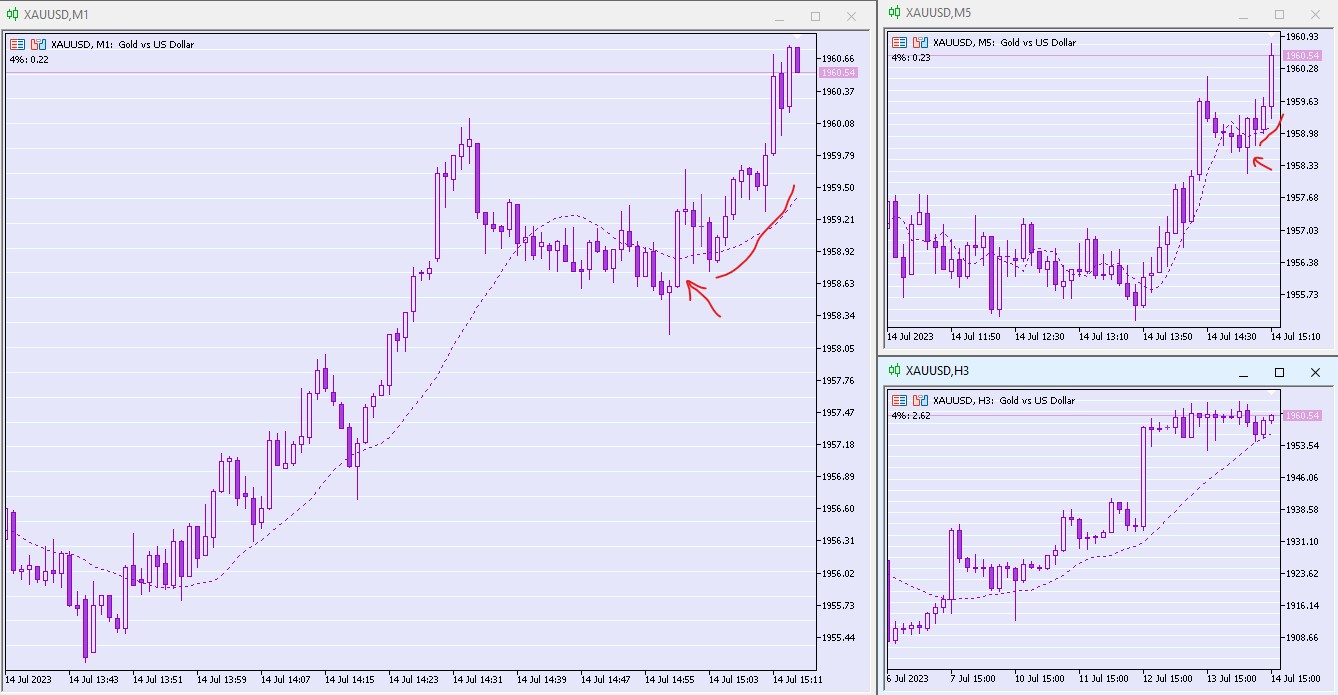Screen dimensions: 1338x695
Task: Click price scale value 1960.66 on M1 chart
Action: click(x=838, y=59)
